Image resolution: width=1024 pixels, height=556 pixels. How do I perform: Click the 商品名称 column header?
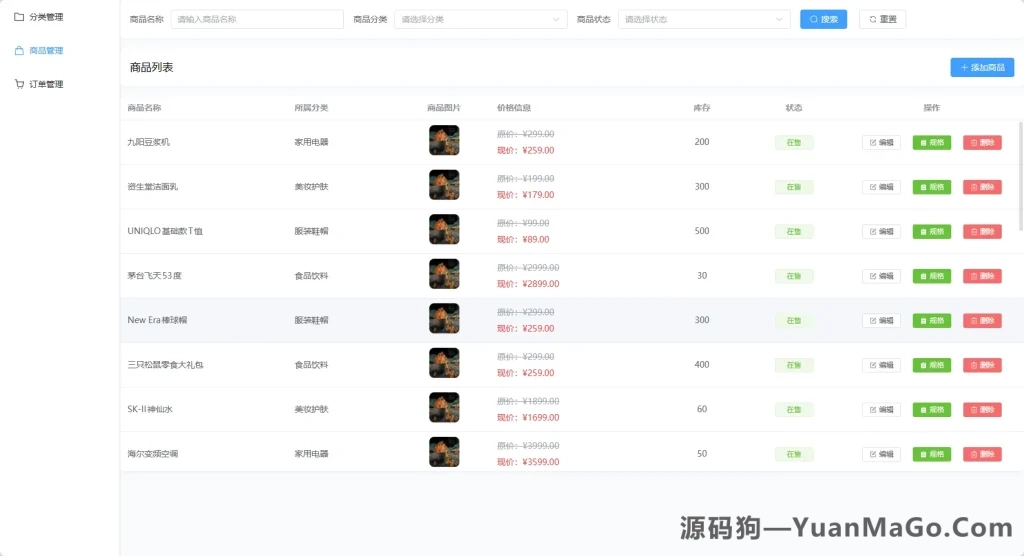coord(144,108)
